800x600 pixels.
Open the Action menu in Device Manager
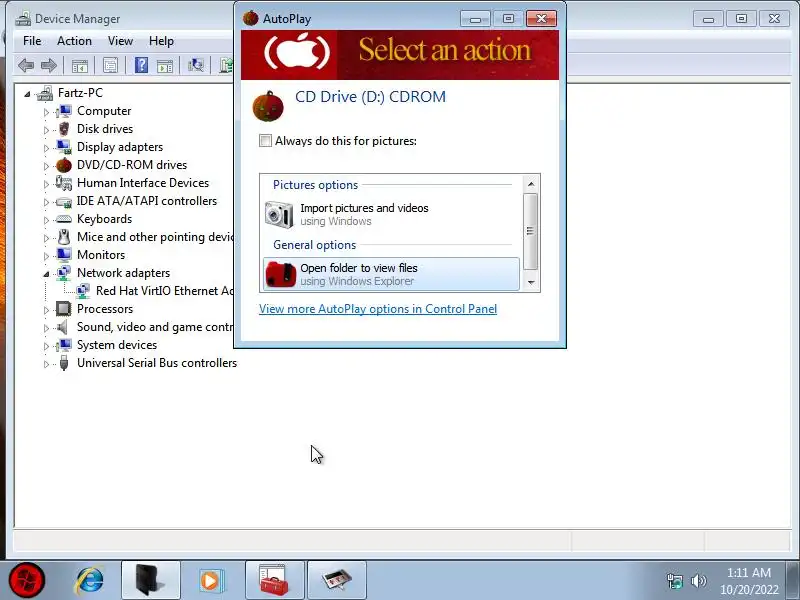pyautogui.click(x=74, y=41)
